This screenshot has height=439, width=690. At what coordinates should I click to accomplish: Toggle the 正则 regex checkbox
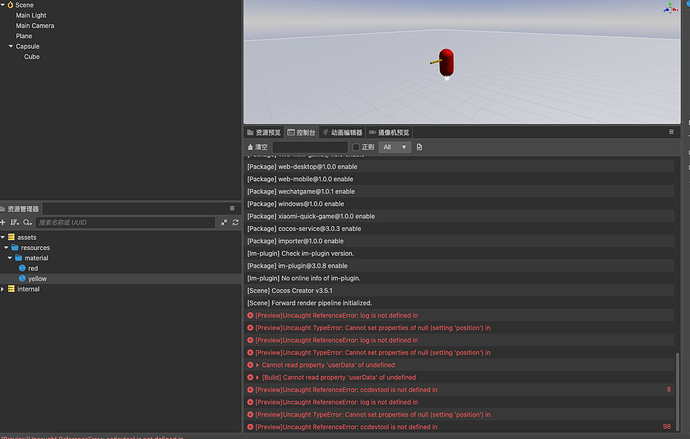coord(356,147)
